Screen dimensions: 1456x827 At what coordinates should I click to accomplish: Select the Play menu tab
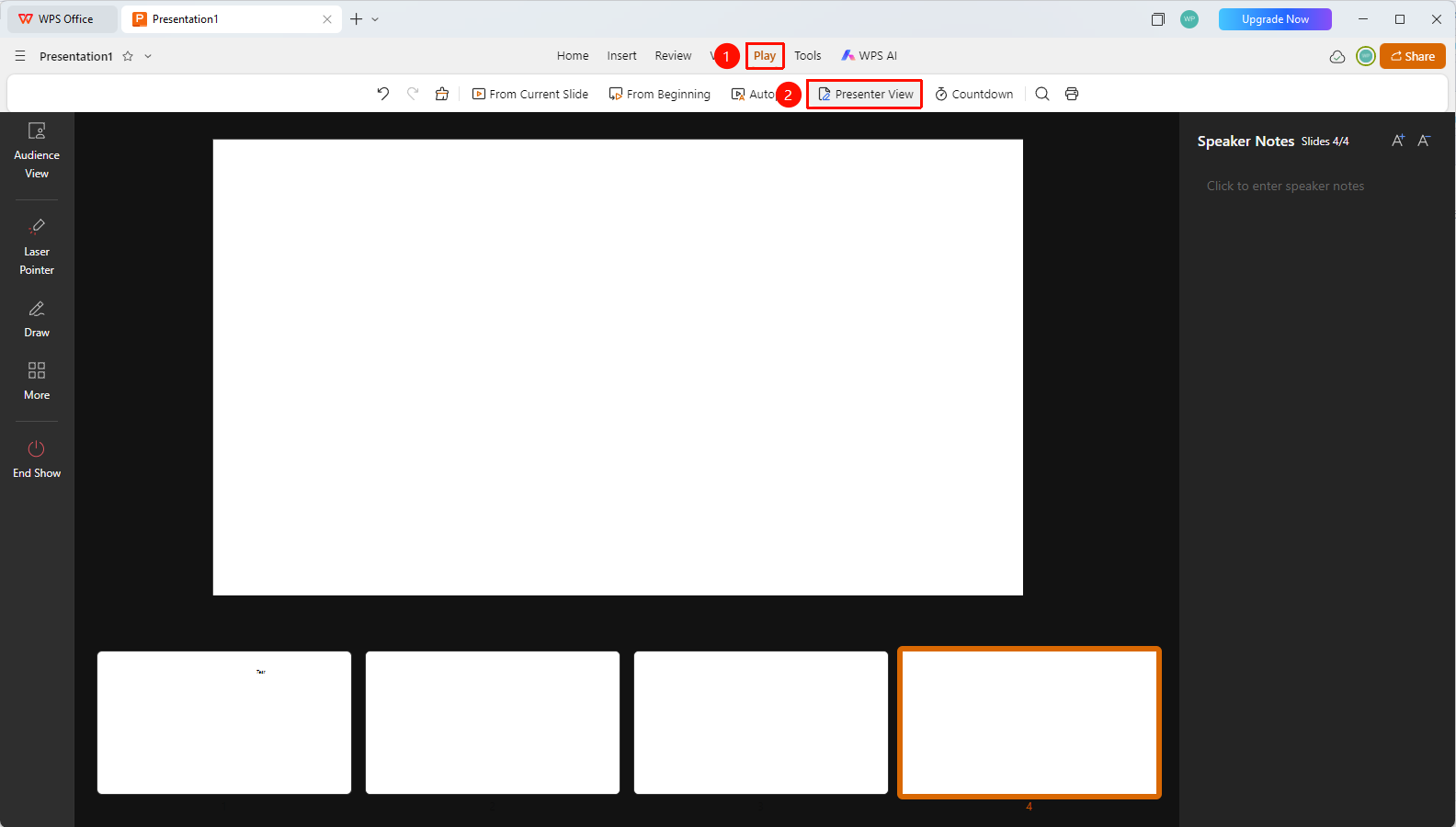765,56
